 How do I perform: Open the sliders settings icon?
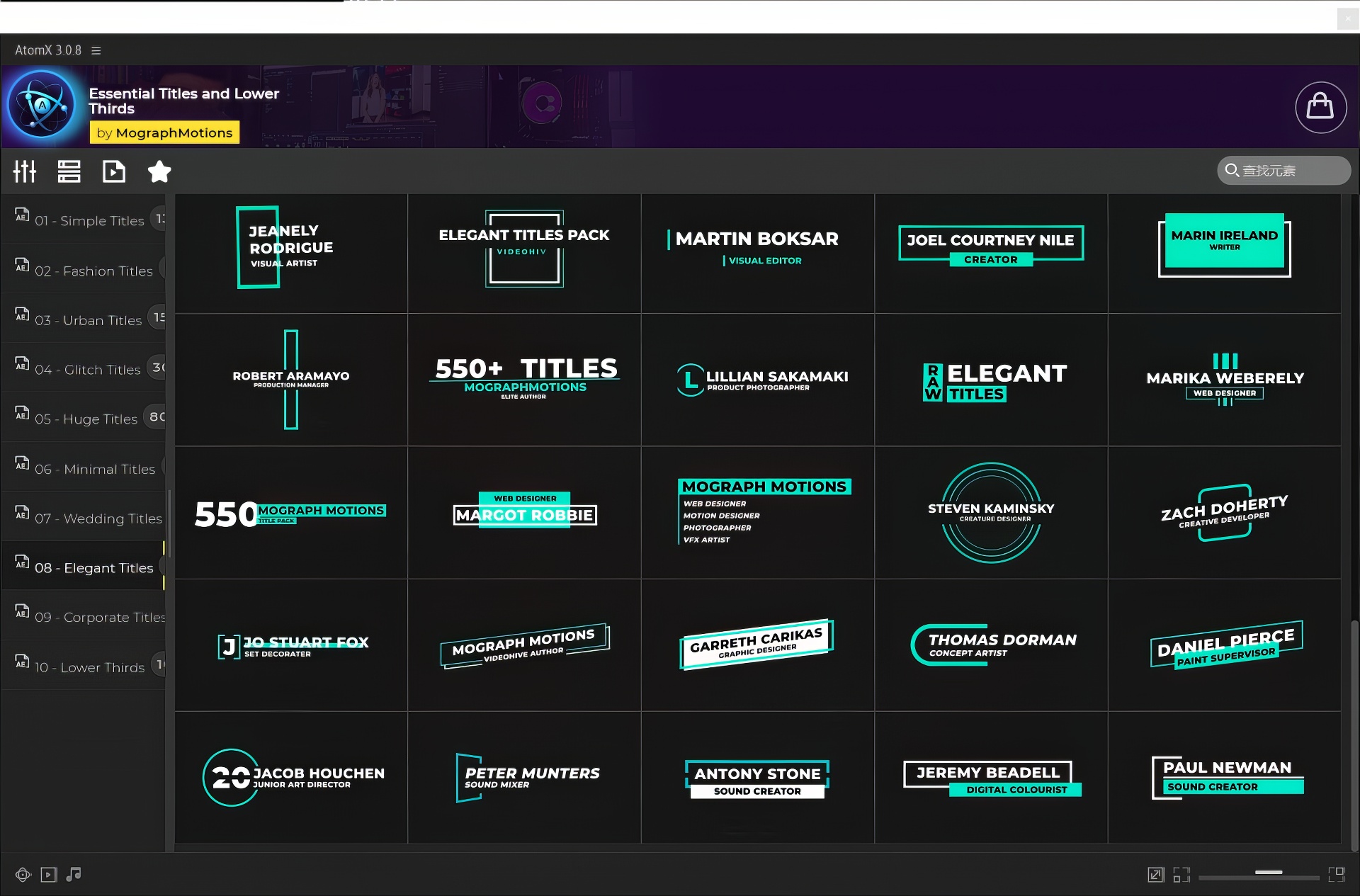pos(25,171)
